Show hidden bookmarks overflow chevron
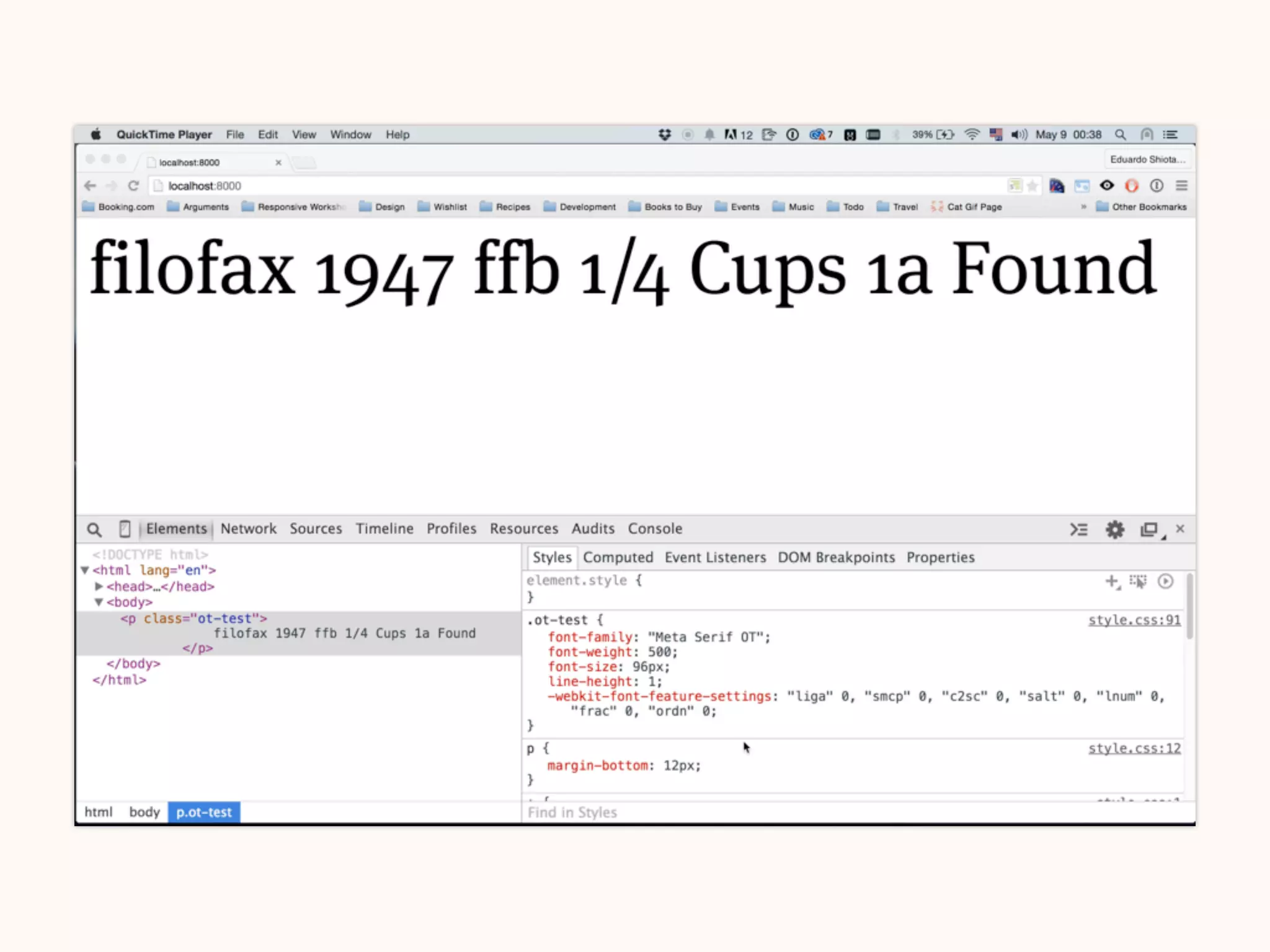This screenshot has height=952, width=1270. (1083, 206)
